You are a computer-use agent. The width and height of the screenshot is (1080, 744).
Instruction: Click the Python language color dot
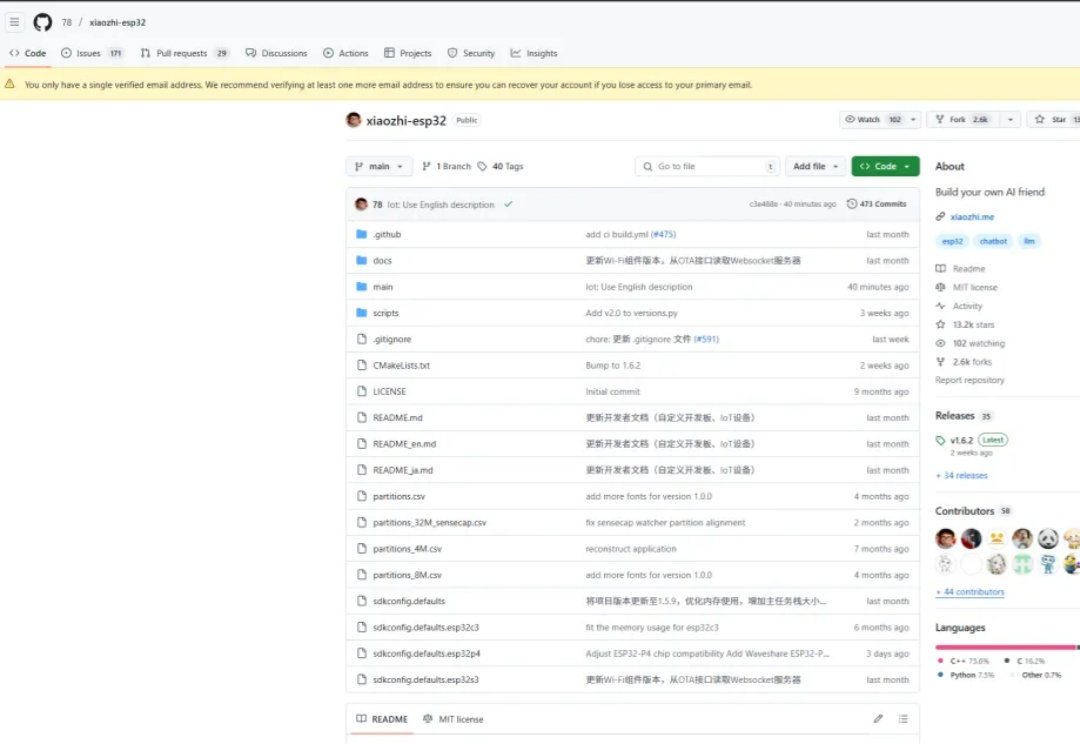pyautogui.click(x=940, y=675)
